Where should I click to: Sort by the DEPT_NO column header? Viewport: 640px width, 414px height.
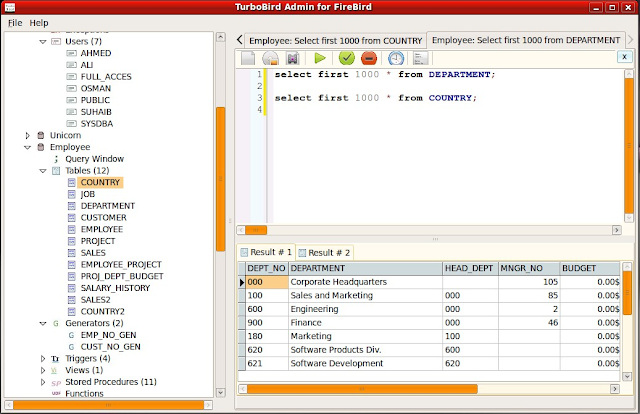pos(267,268)
